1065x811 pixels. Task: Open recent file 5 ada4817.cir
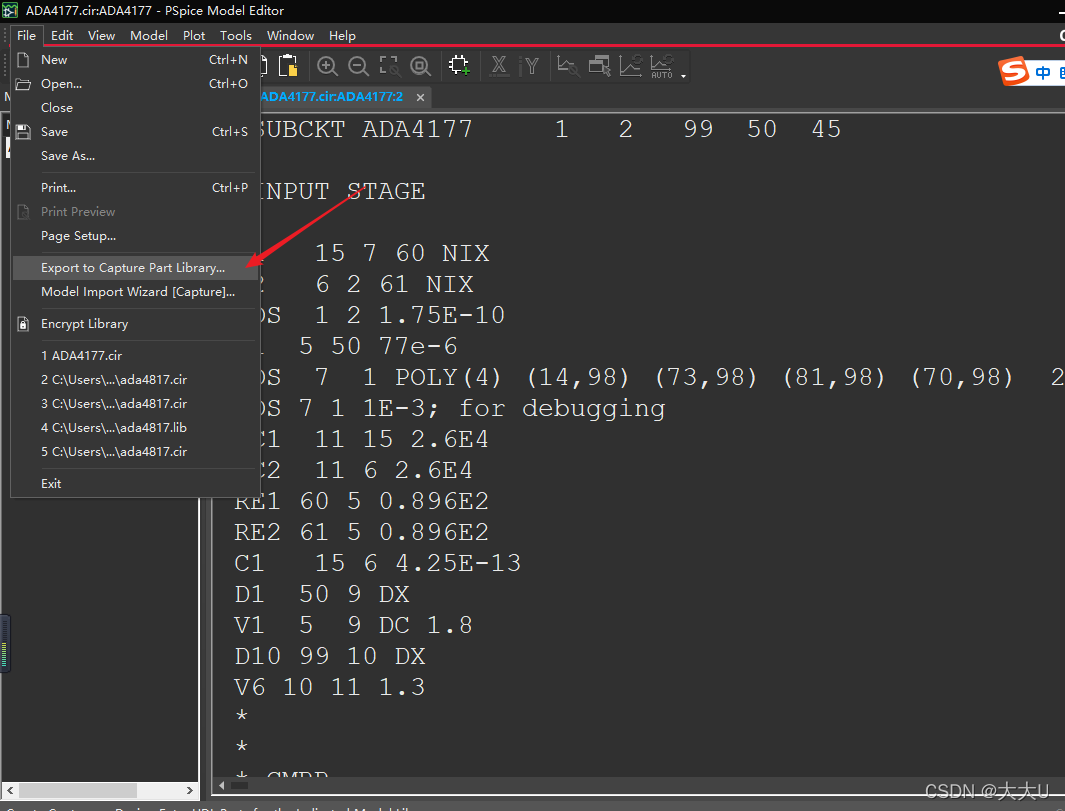pos(134,451)
